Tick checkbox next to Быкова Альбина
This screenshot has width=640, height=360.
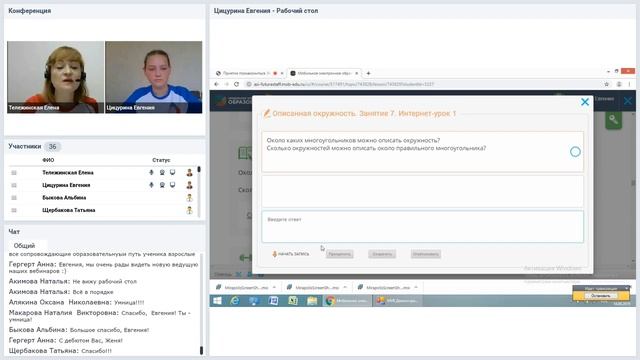tap(14, 198)
